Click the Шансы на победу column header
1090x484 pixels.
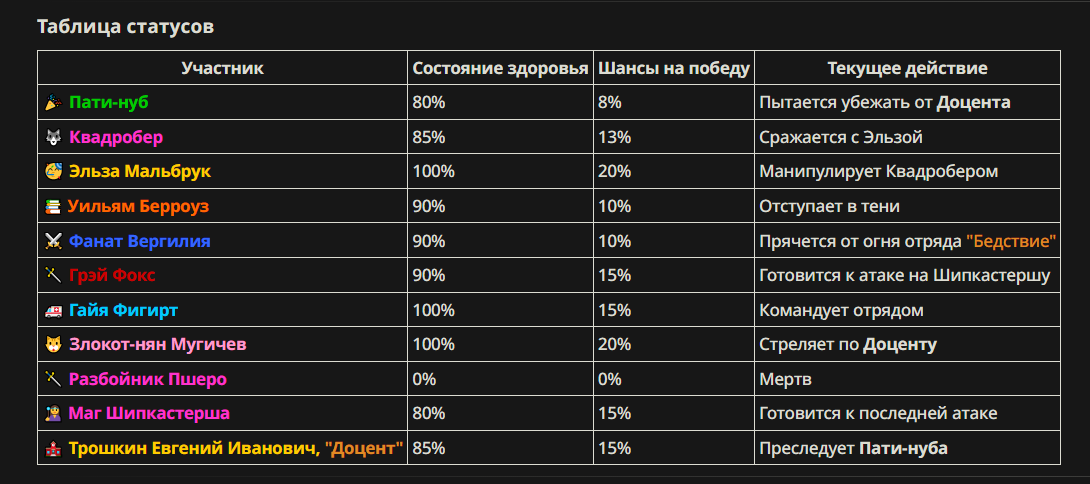[x=674, y=68]
